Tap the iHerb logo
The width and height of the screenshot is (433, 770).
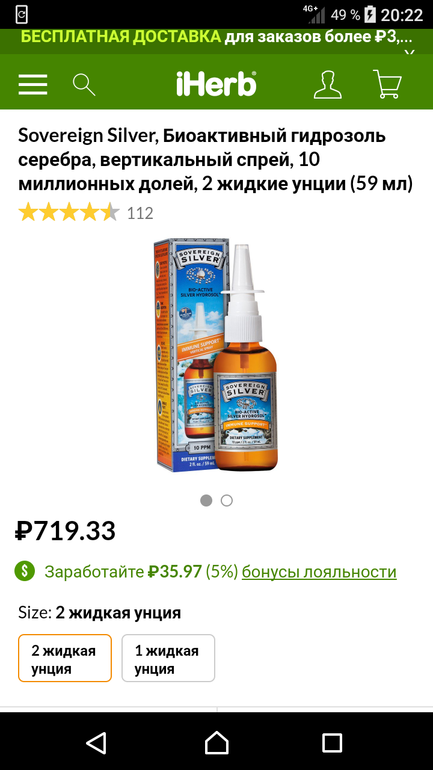[x=216, y=83]
